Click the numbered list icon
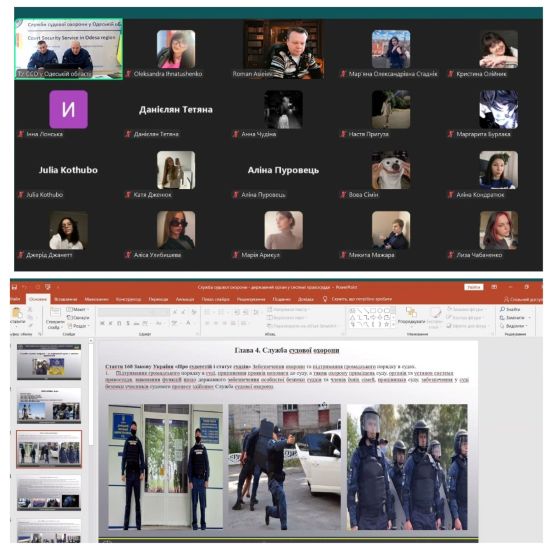Screen dimensions: 550x550 point(221,311)
